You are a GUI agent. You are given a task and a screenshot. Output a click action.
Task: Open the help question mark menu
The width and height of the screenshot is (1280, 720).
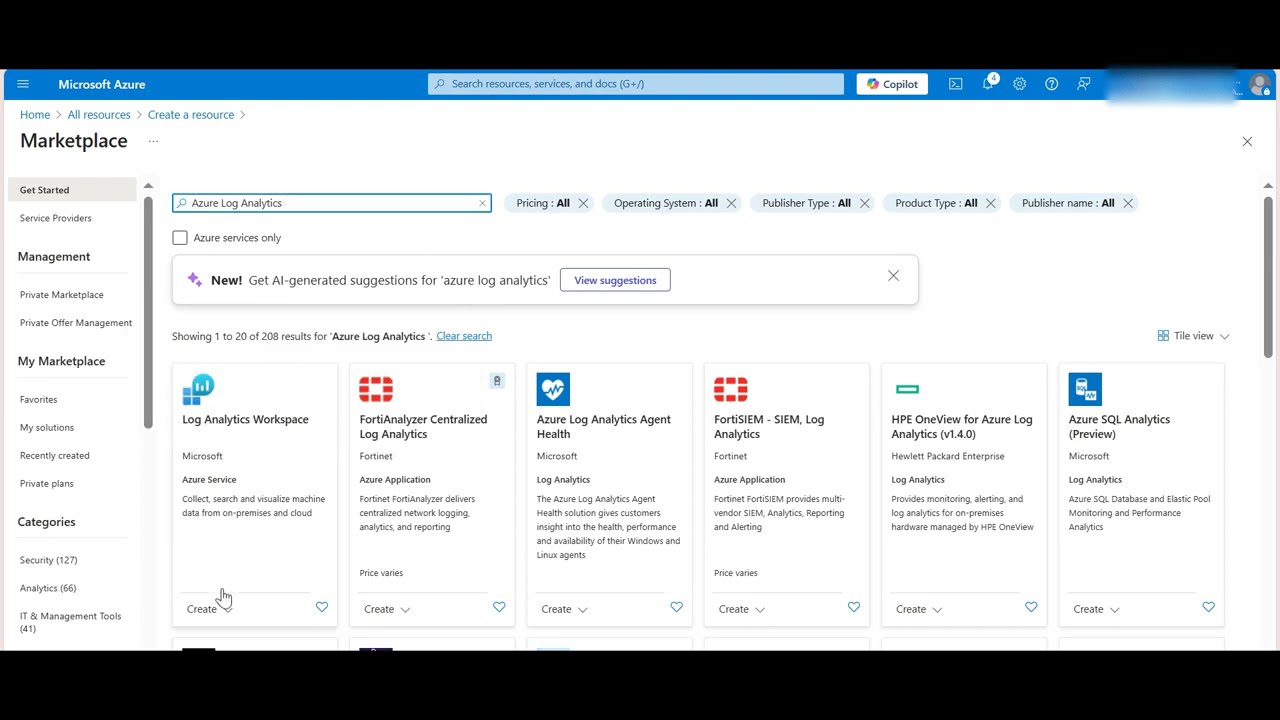[x=1051, y=84]
